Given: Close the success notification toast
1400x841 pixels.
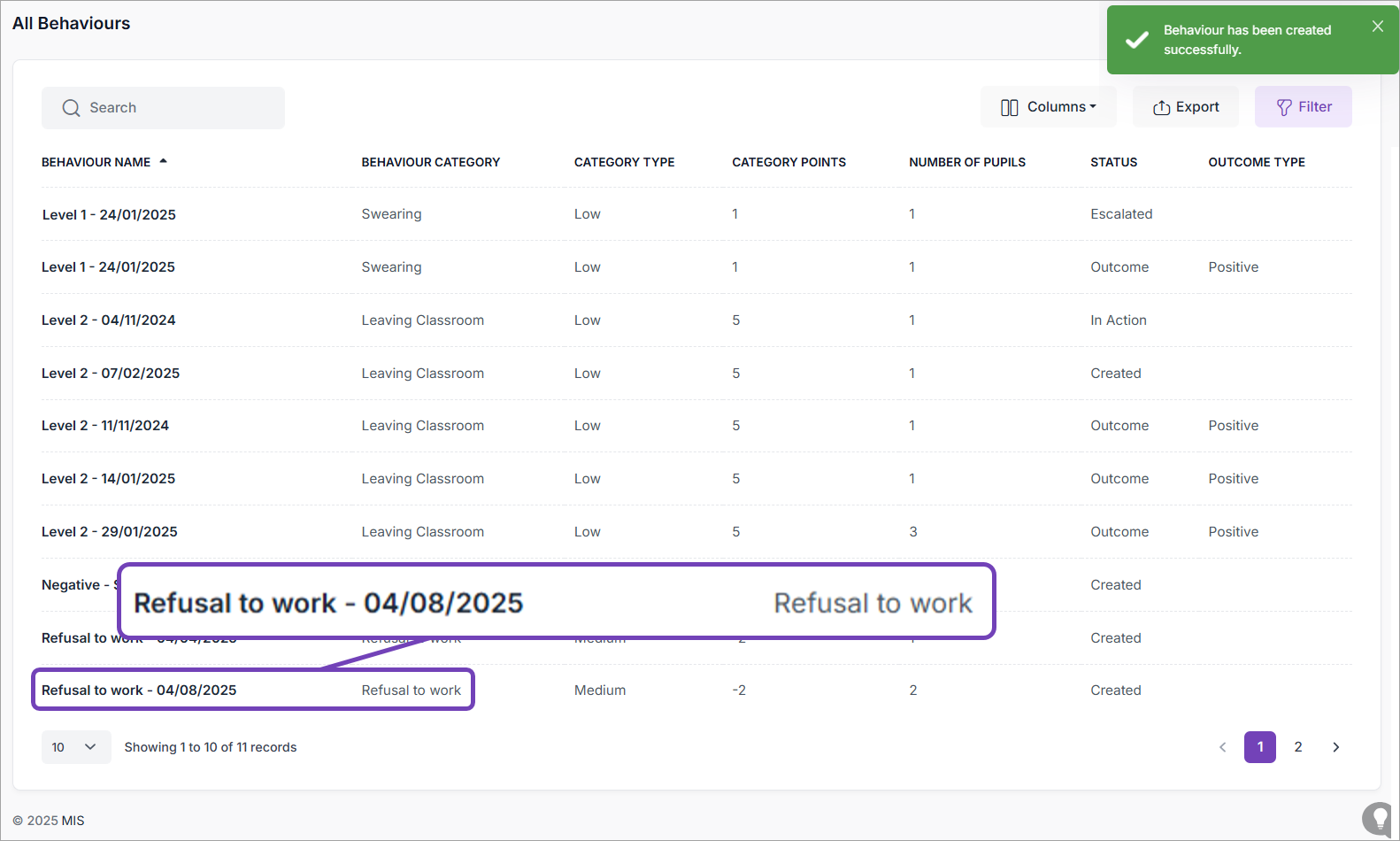Looking at the screenshot, I should (1377, 27).
